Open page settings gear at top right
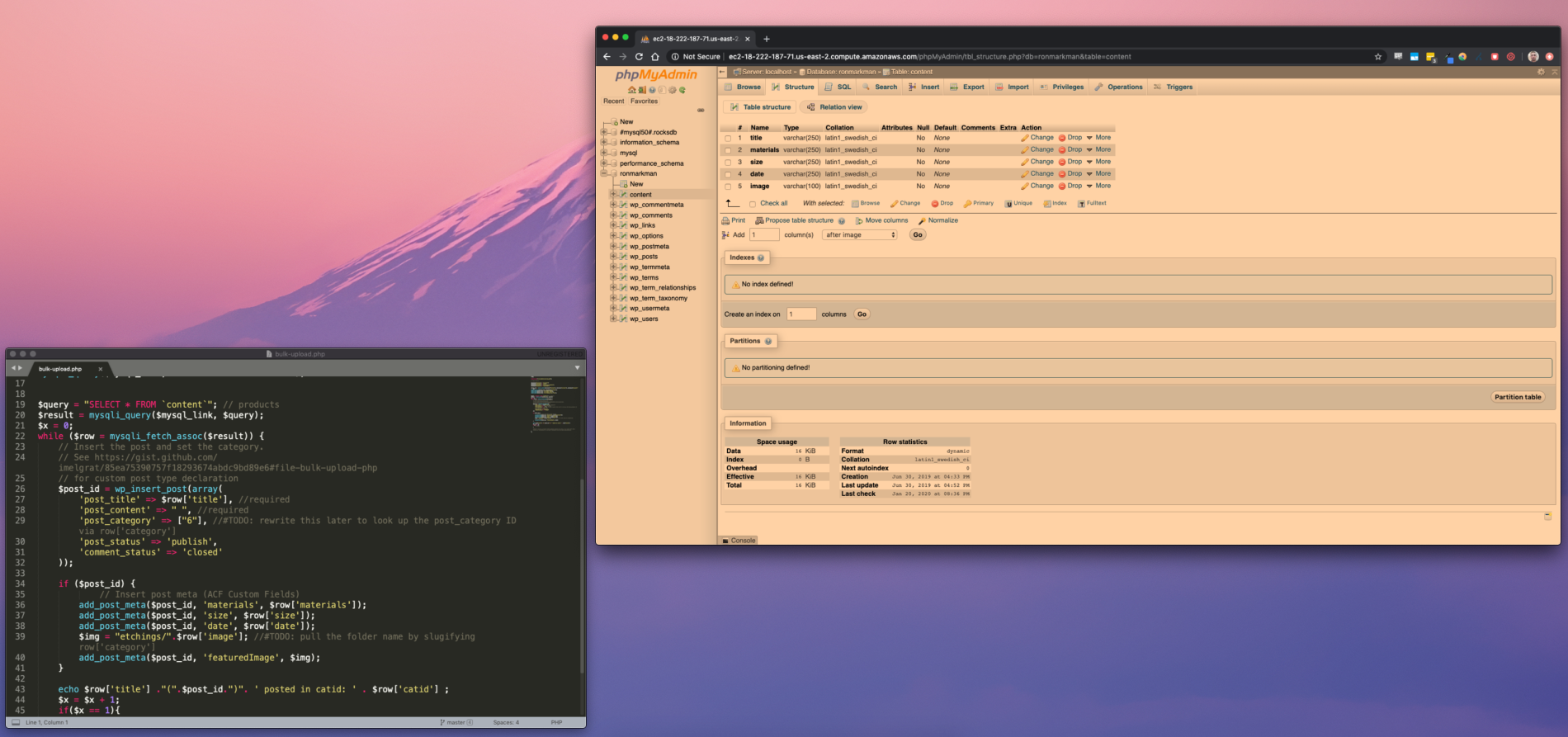 pyautogui.click(x=1540, y=72)
